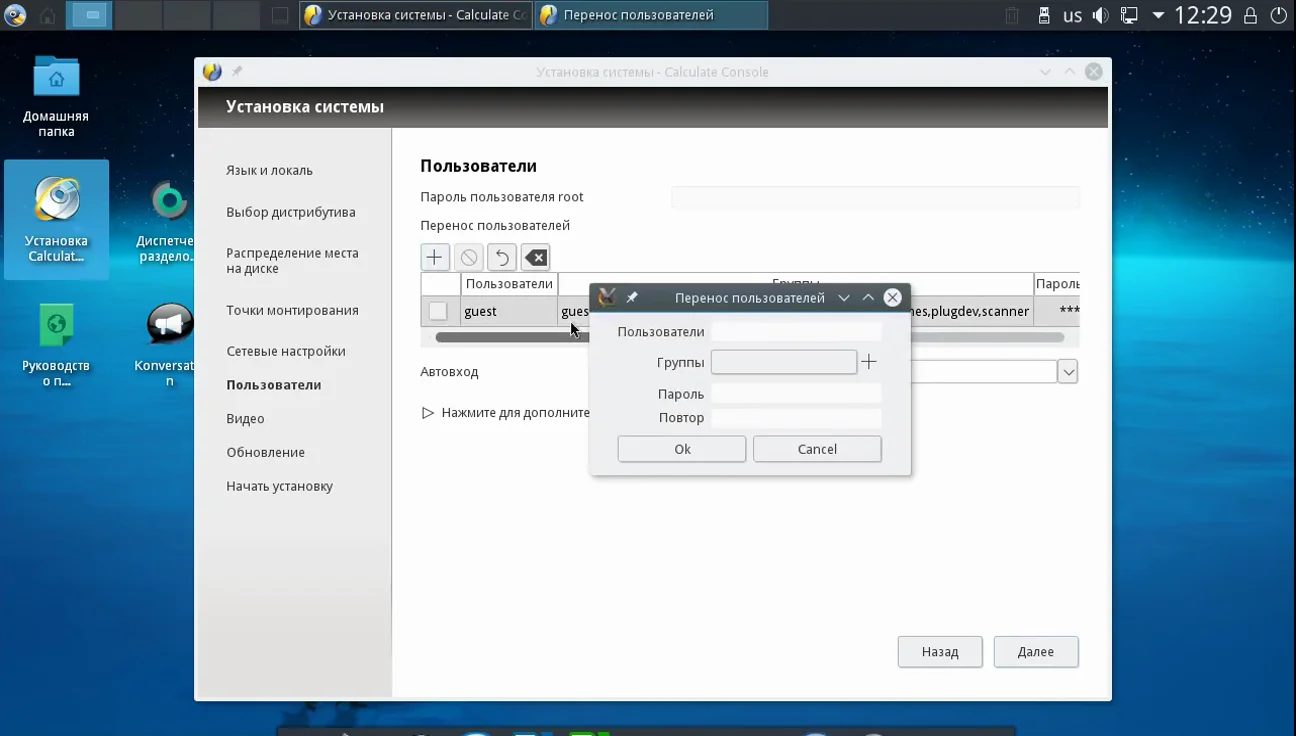Click the clear table backspace icon

[x=536, y=257]
